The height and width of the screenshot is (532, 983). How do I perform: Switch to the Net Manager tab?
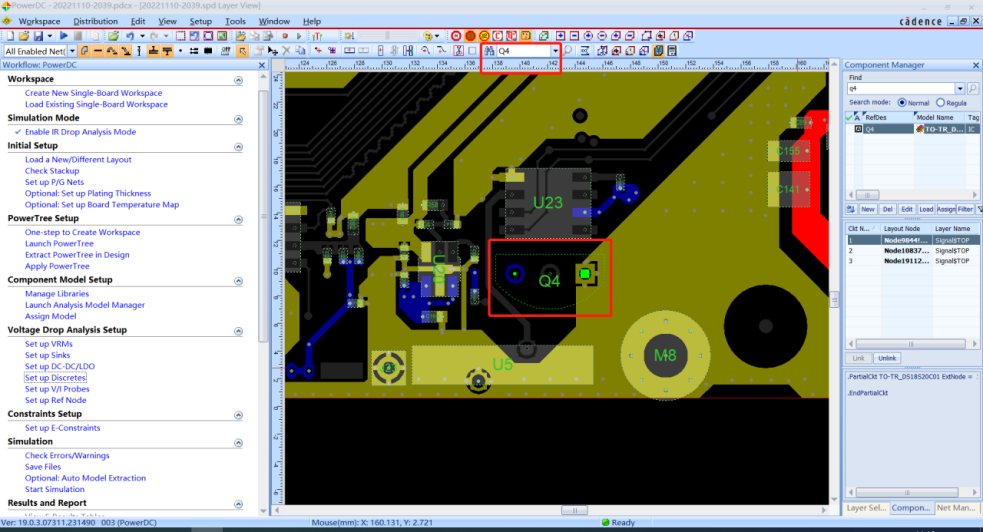[x=956, y=508]
